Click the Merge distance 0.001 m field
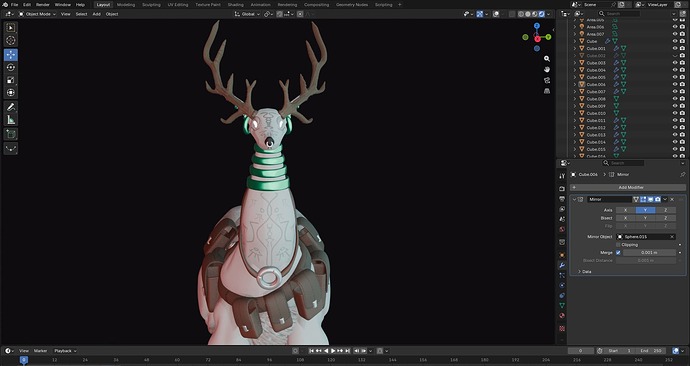690x366 pixels. click(650, 253)
